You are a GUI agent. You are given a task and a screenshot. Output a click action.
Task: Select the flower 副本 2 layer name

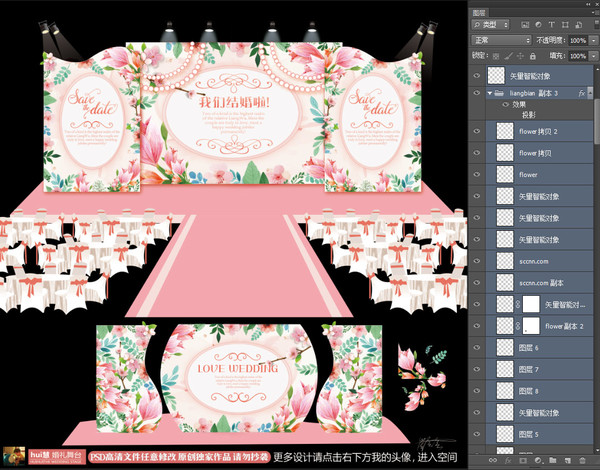564,326
